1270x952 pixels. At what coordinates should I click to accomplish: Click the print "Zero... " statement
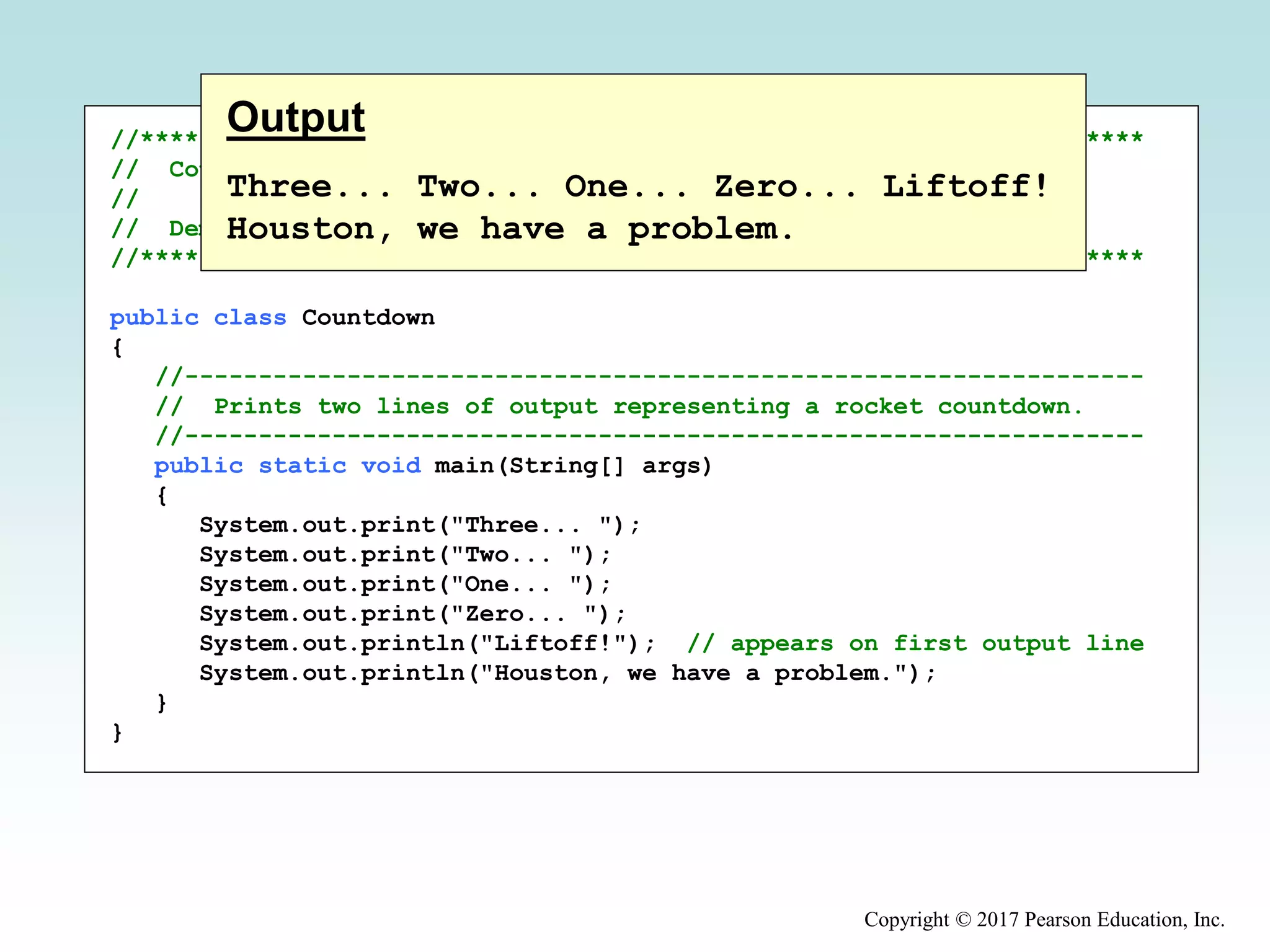click(x=412, y=614)
